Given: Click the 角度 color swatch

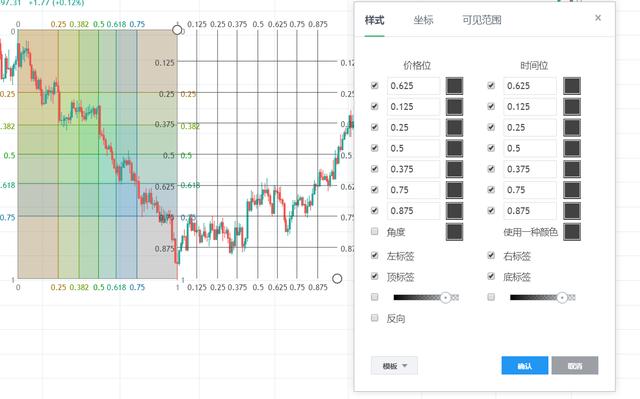Looking at the screenshot, I should coord(454,232).
